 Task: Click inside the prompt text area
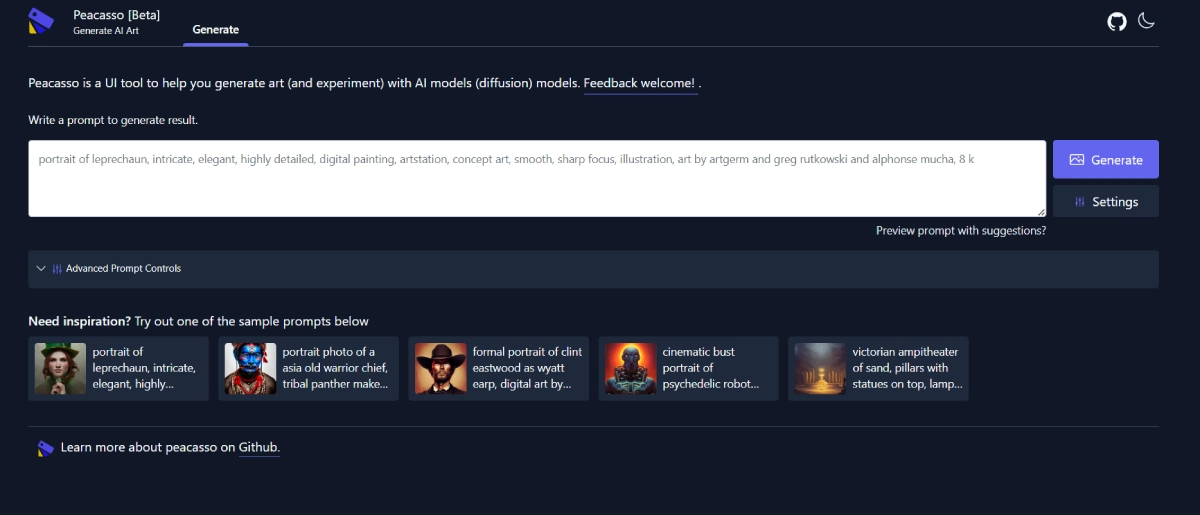tap(537, 178)
